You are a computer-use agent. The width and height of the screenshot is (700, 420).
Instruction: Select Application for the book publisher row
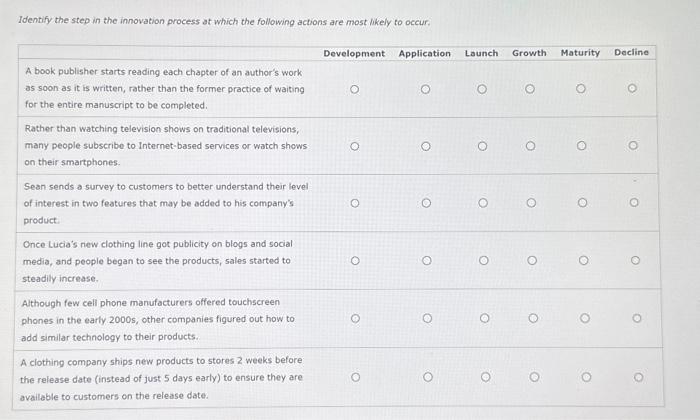click(x=425, y=89)
